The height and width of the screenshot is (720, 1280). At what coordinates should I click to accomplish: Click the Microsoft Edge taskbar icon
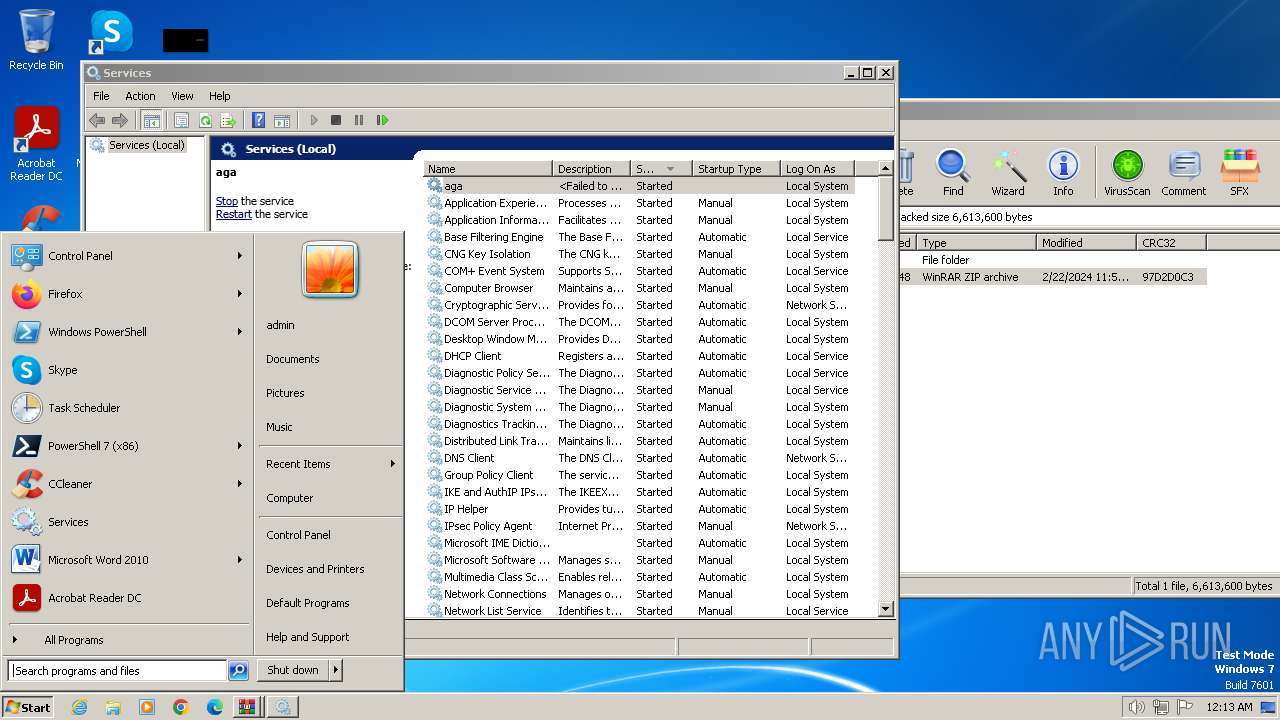click(x=215, y=707)
